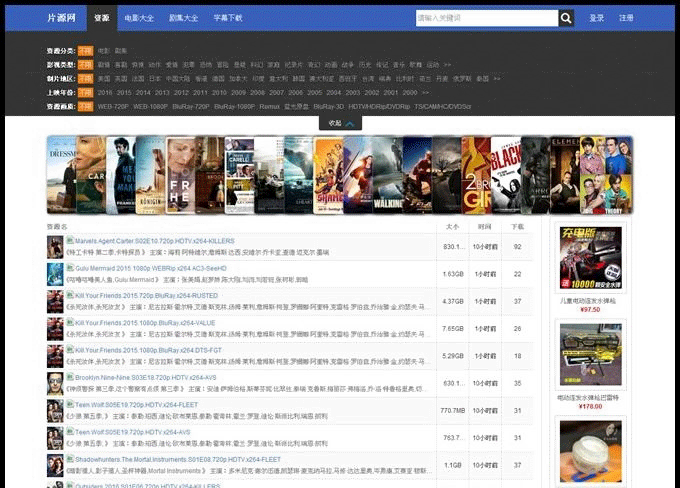Open the 资源 navigation tab
680x488 pixels.
pos(102,18)
